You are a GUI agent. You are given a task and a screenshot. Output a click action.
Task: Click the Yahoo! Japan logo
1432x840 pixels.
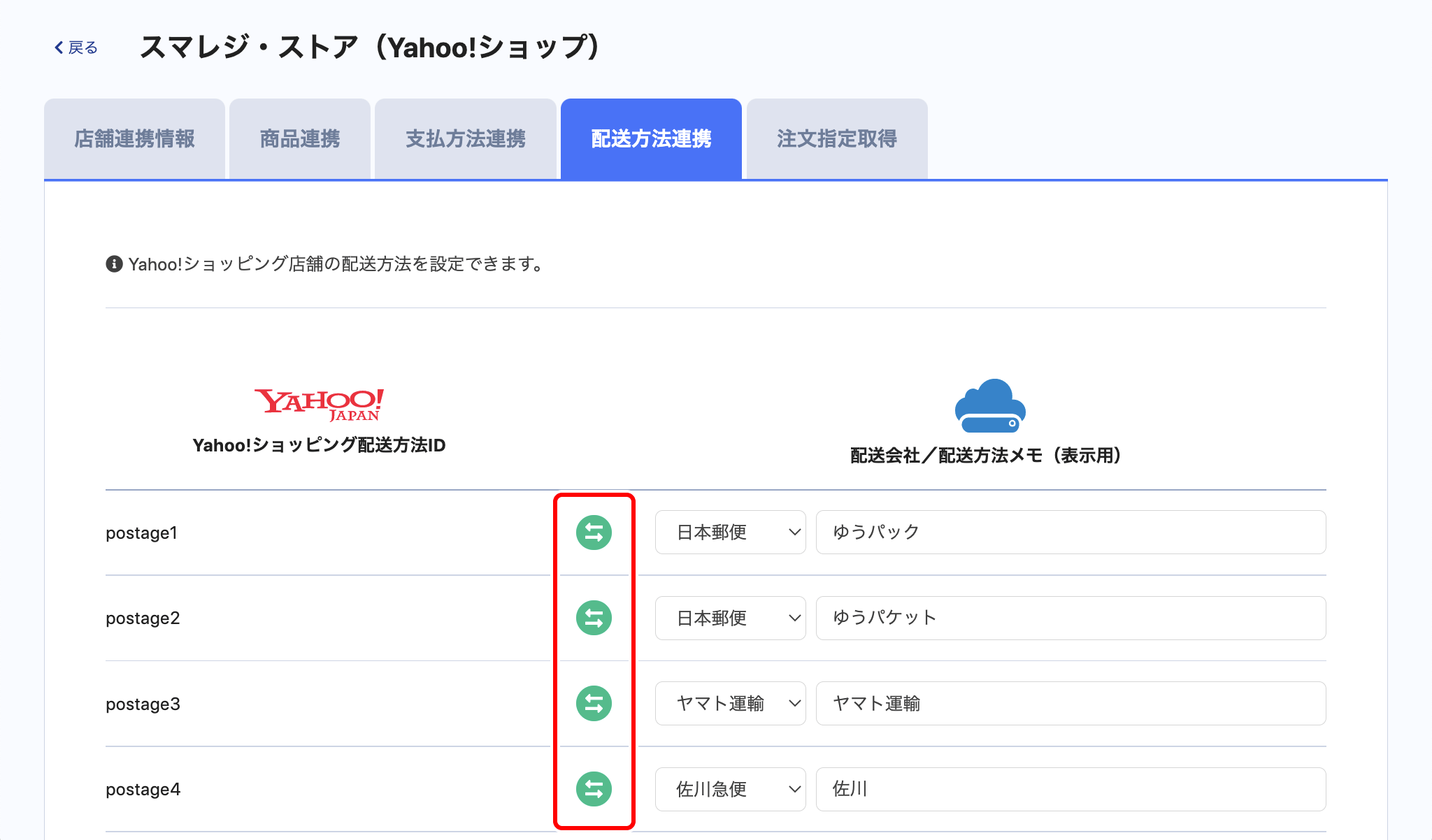319,405
